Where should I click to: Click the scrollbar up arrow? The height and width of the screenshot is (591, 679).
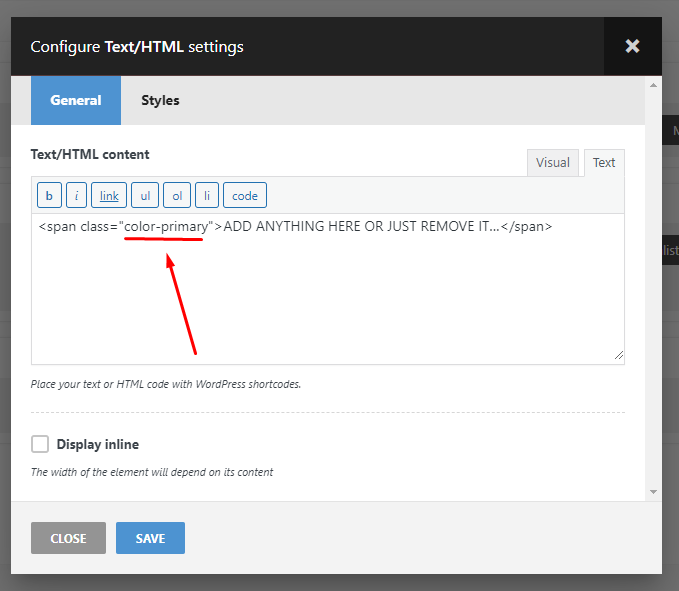(653, 85)
